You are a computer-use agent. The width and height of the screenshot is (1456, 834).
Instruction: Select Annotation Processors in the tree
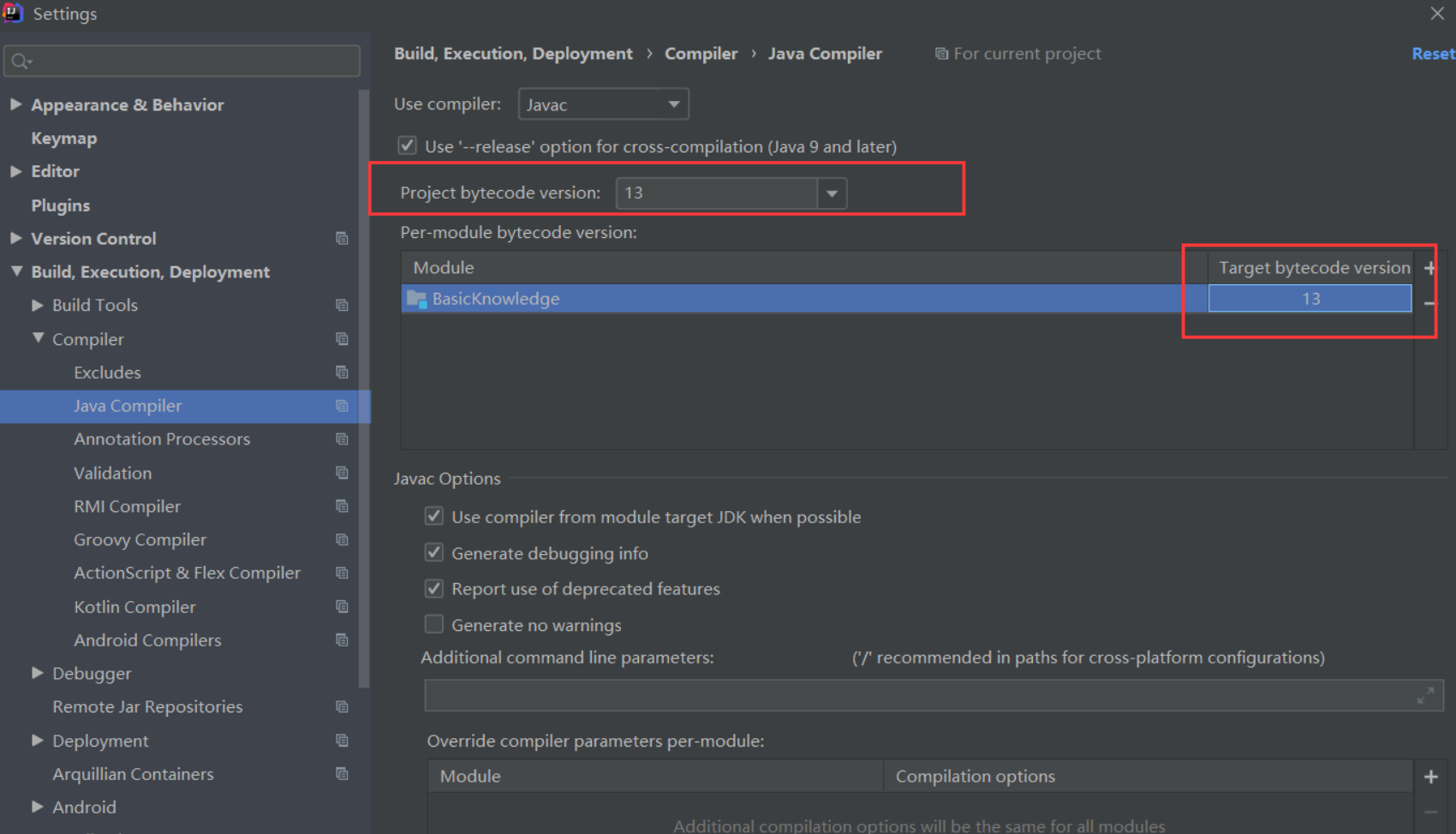click(162, 439)
